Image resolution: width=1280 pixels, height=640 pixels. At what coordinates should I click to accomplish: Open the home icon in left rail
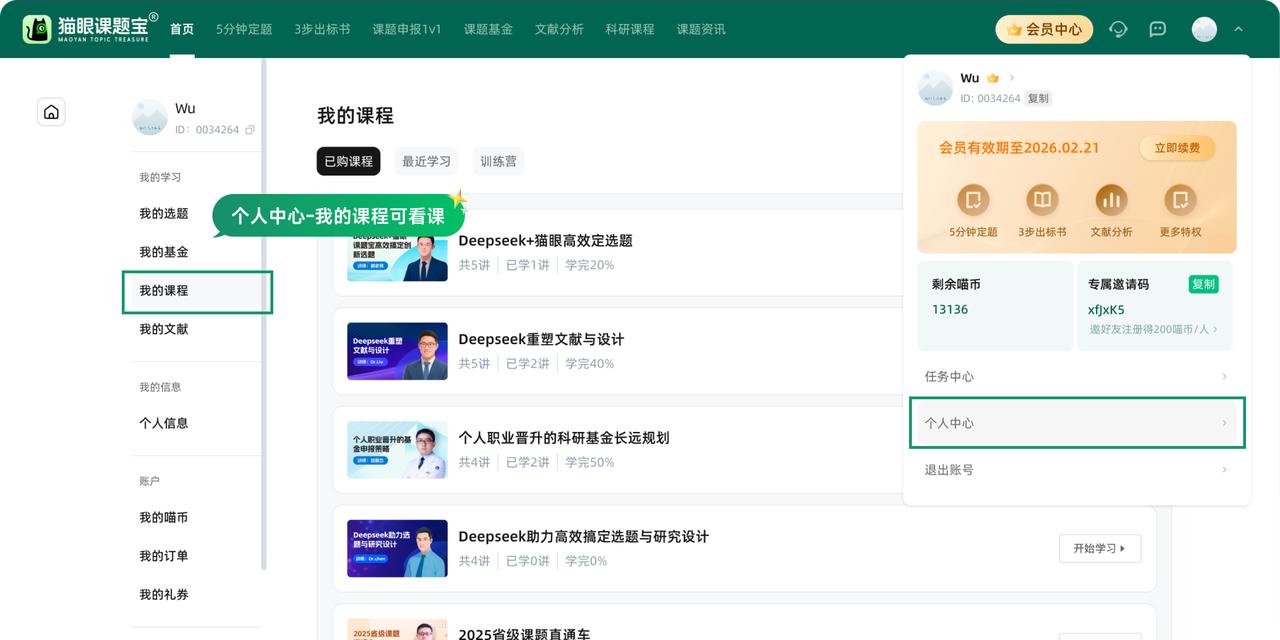pos(51,112)
